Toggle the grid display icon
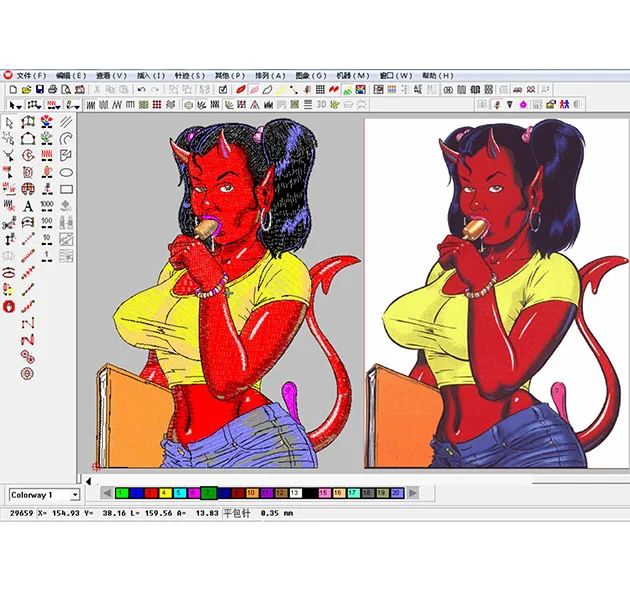Image resolution: width=630 pixels, height=591 pixels. click(320, 90)
